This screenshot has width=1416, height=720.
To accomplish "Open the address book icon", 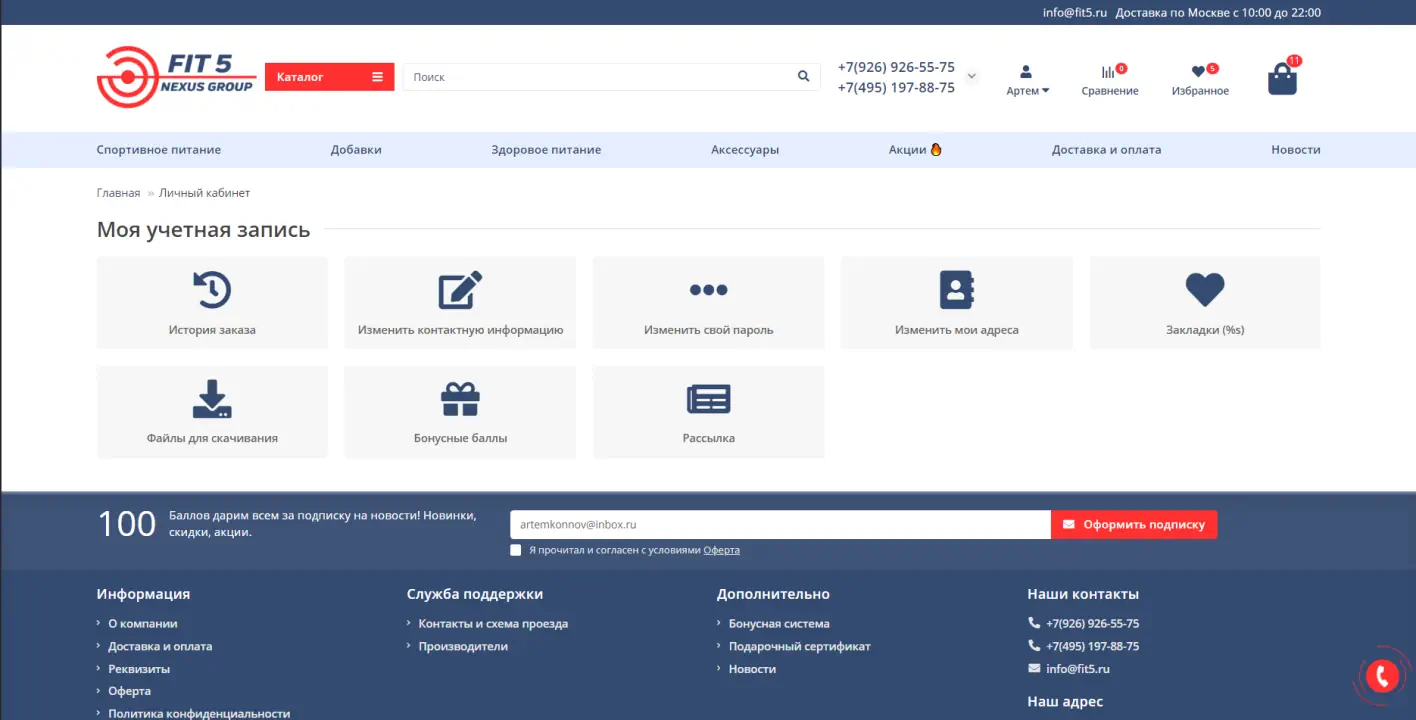I will coord(956,290).
